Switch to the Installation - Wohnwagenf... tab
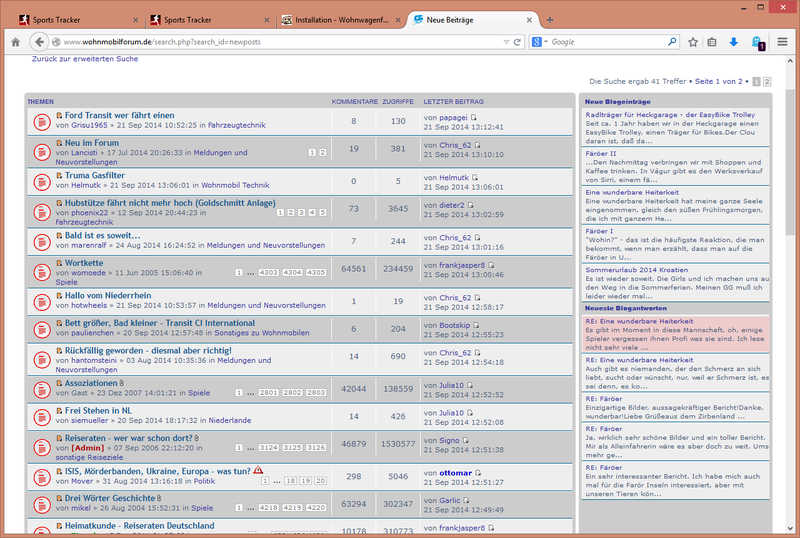 click(x=341, y=20)
